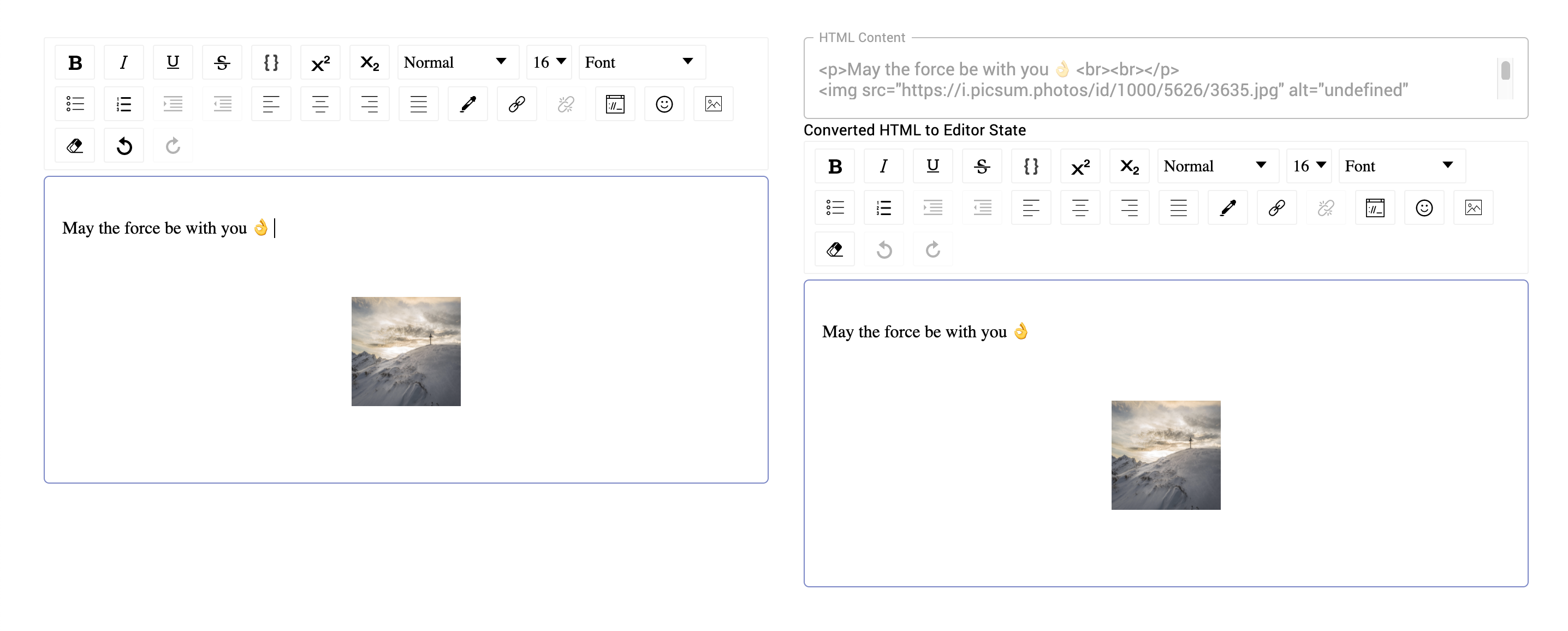This screenshot has height=631, width=1568.
Task: Click the mountain image in the right editor
Action: point(1165,455)
